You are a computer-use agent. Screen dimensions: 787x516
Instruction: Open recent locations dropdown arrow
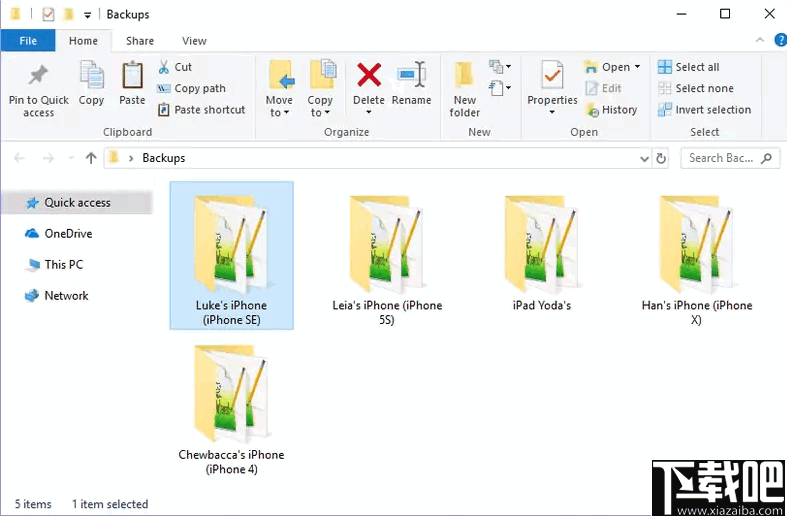[71, 158]
